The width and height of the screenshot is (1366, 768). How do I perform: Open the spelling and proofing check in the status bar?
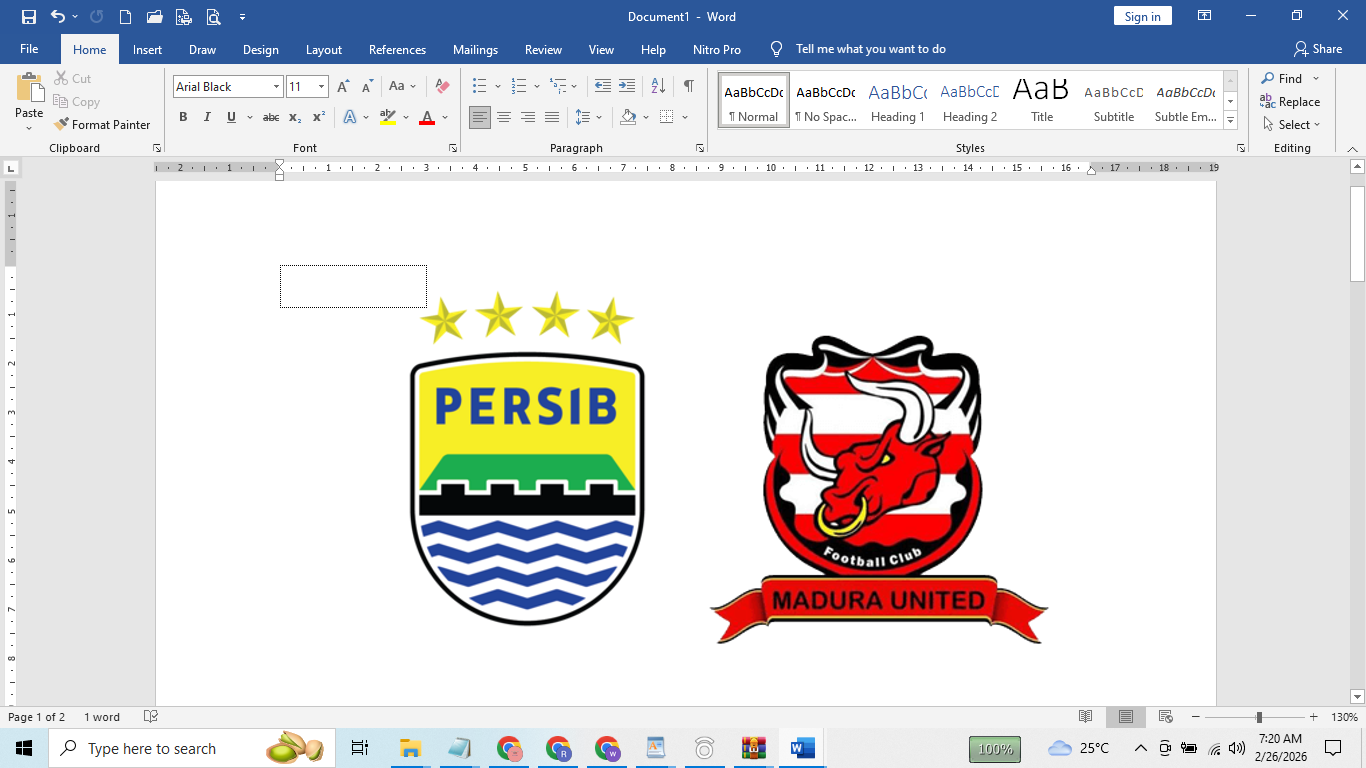[151, 717]
